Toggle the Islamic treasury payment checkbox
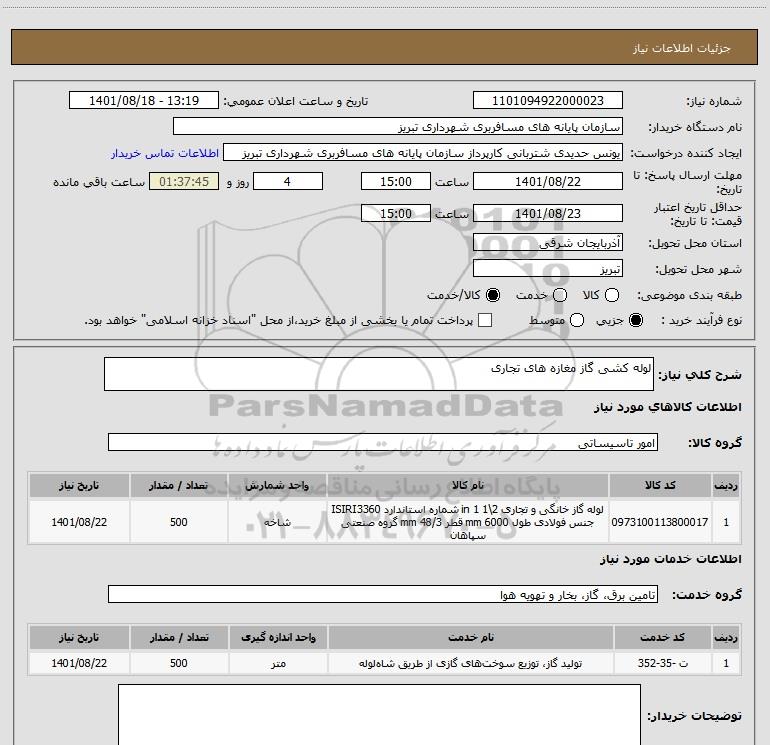770x745 pixels. (x=485, y=320)
